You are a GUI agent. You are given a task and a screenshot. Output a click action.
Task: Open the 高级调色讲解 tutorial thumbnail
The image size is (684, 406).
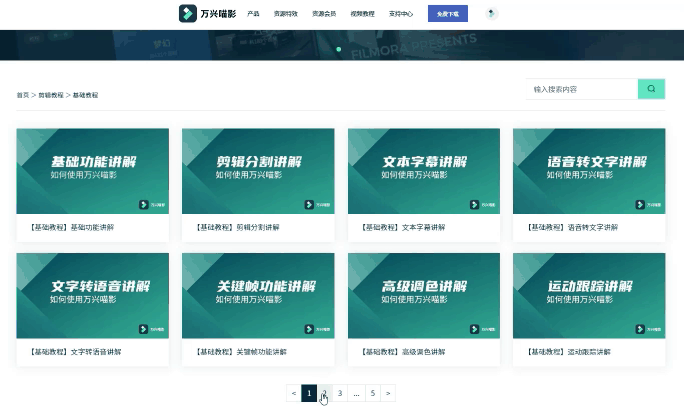(x=424, y=296)
